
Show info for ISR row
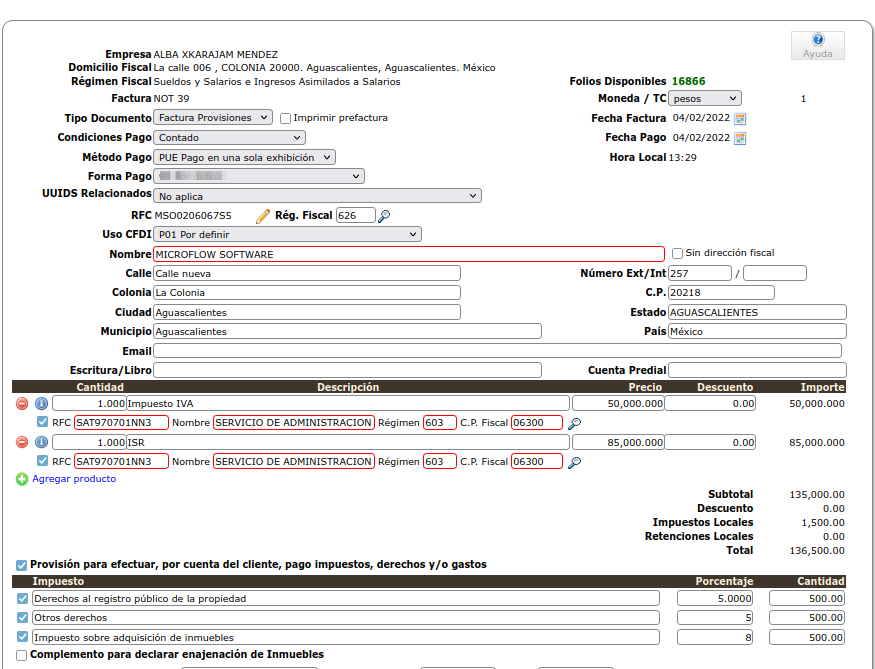(x=41, y=442)
